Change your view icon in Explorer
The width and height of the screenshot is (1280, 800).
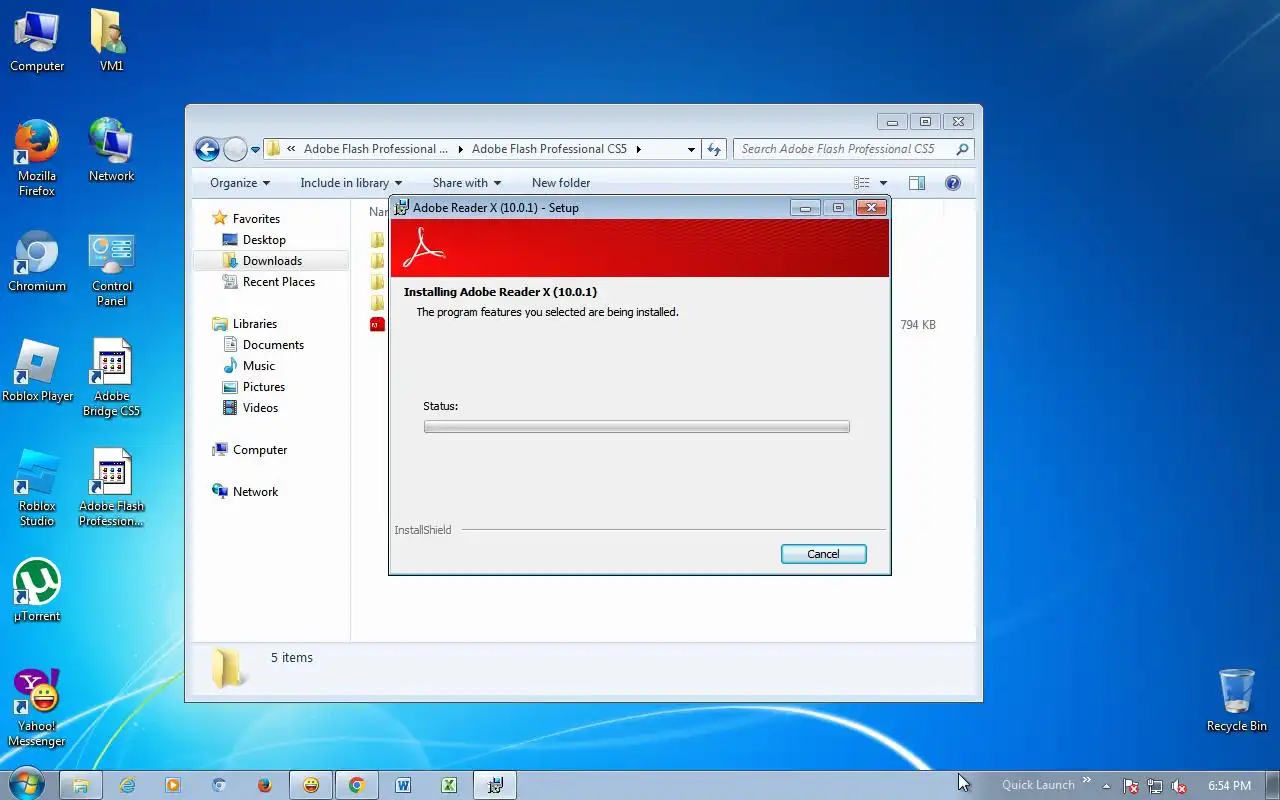tap(862, 183)
